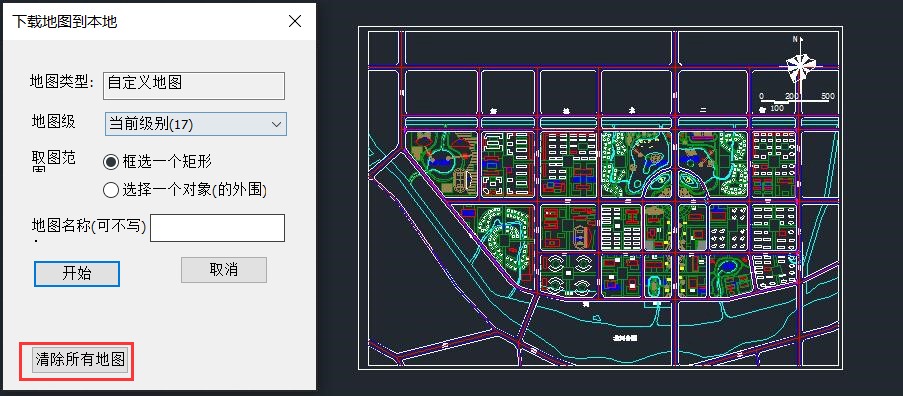
Task: Click the 清除所有地图 button
Action: coord(80,360)
